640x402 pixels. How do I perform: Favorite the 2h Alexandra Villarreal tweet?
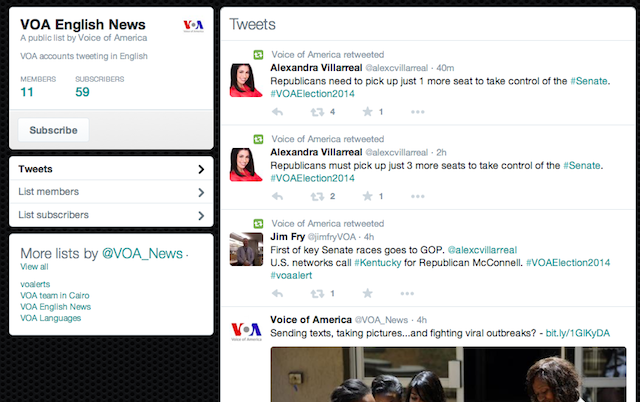[367, 196]
